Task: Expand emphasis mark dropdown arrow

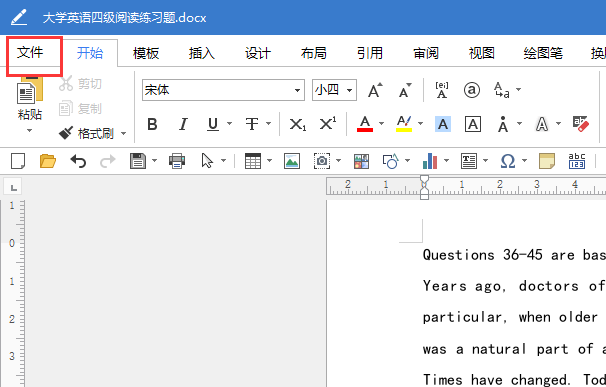Action: click(519, 124)
